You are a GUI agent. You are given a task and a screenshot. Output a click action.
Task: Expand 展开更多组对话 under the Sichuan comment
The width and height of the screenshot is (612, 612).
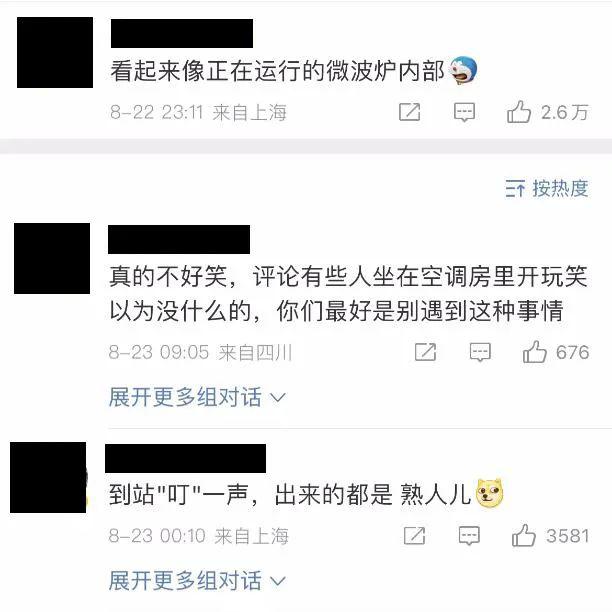click(197, 397)
